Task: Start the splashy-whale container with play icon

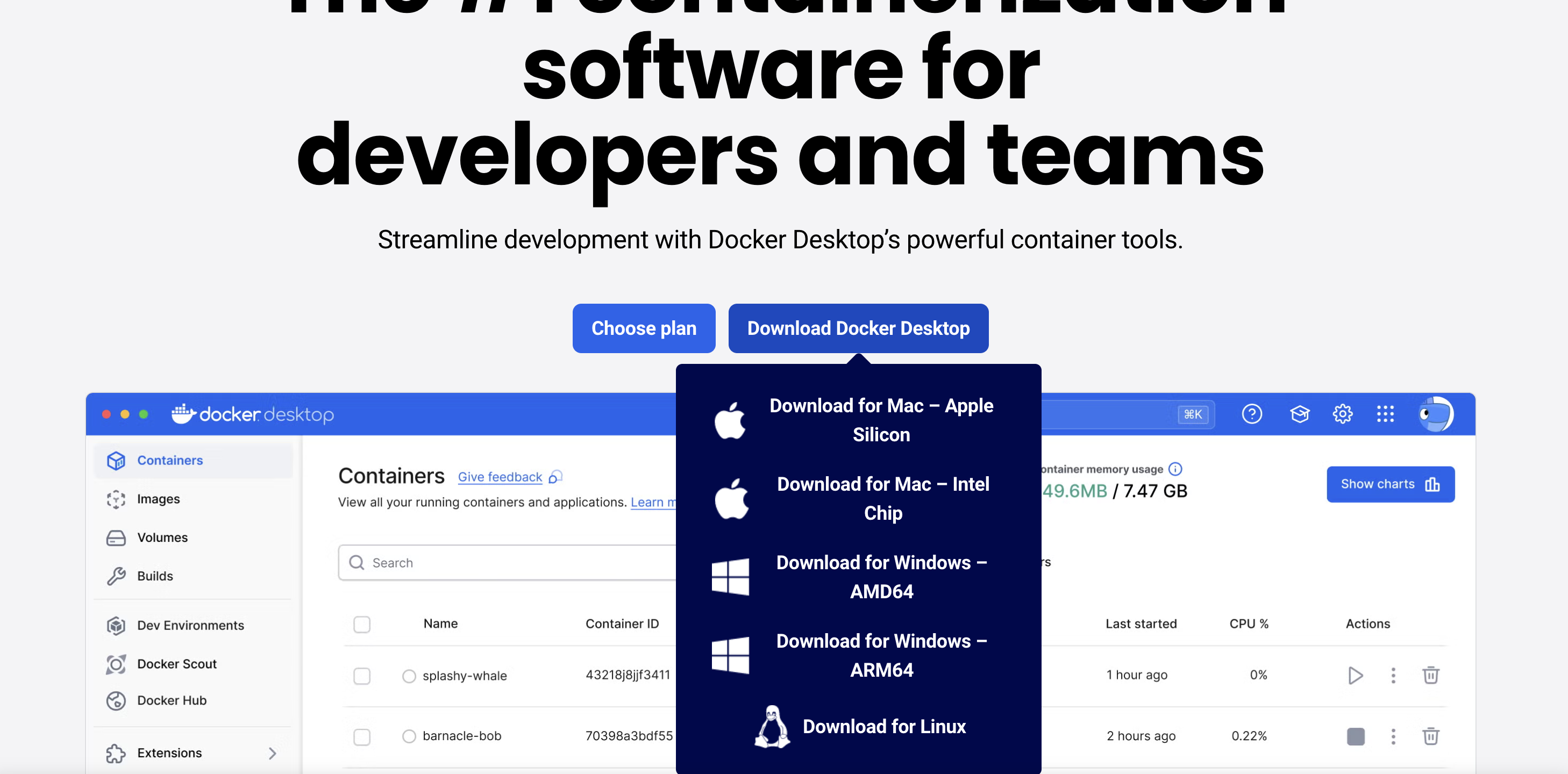Action: 1355,675
